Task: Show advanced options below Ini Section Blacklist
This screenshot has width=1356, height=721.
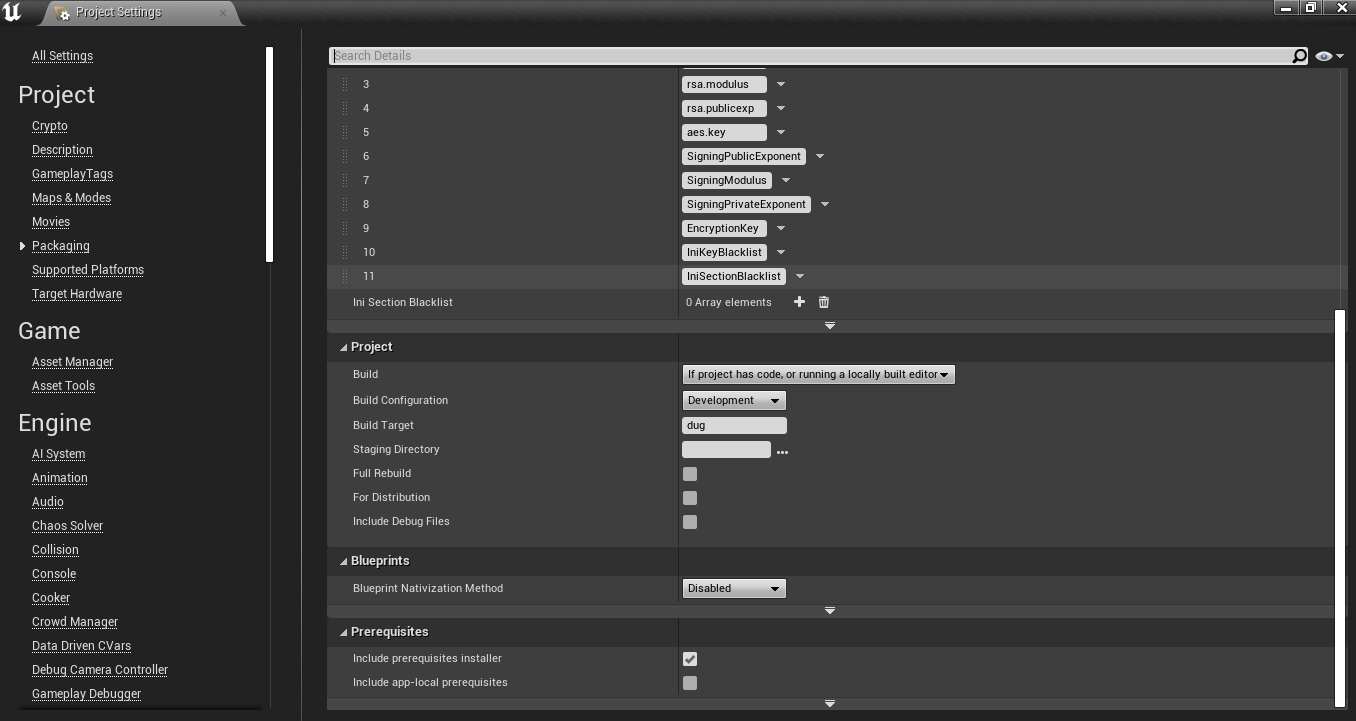Action: [830, 326]
